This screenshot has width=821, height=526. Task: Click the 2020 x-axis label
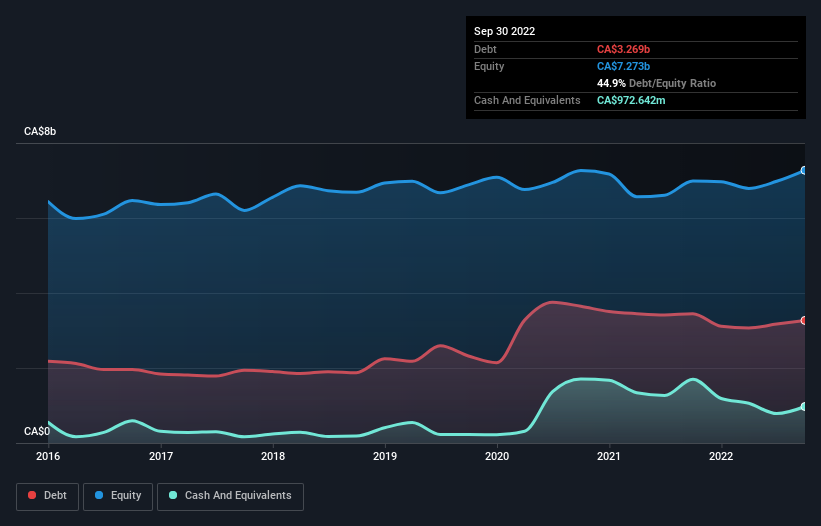click(497, 456)
